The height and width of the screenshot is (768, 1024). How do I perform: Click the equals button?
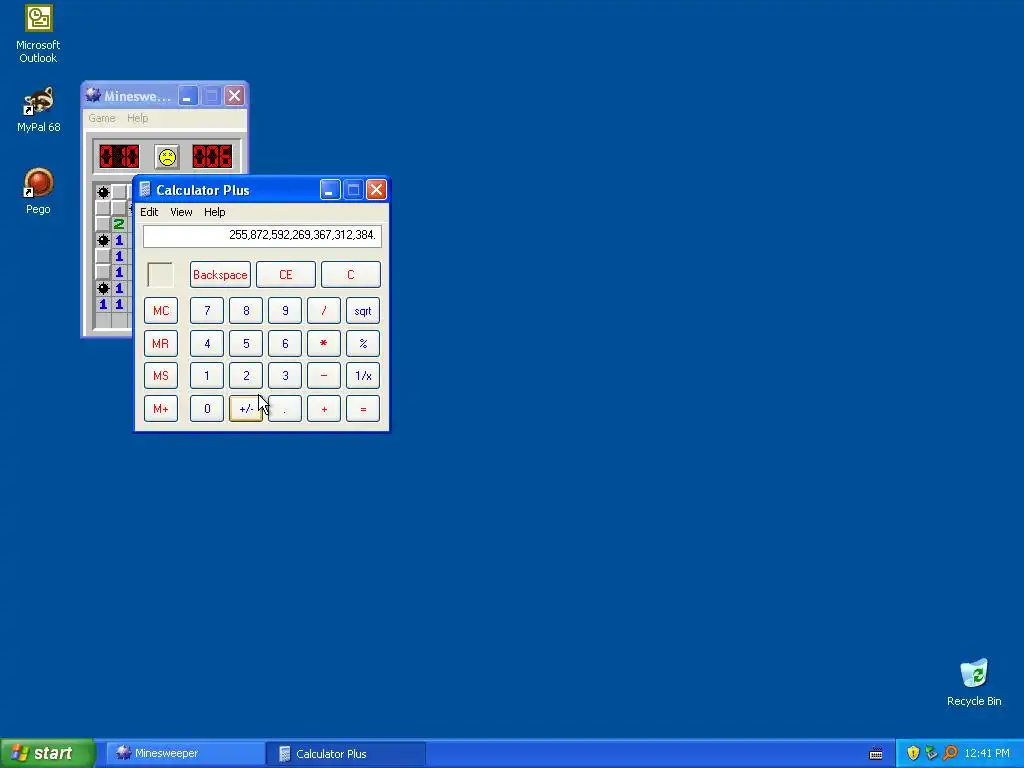[363, 409]
